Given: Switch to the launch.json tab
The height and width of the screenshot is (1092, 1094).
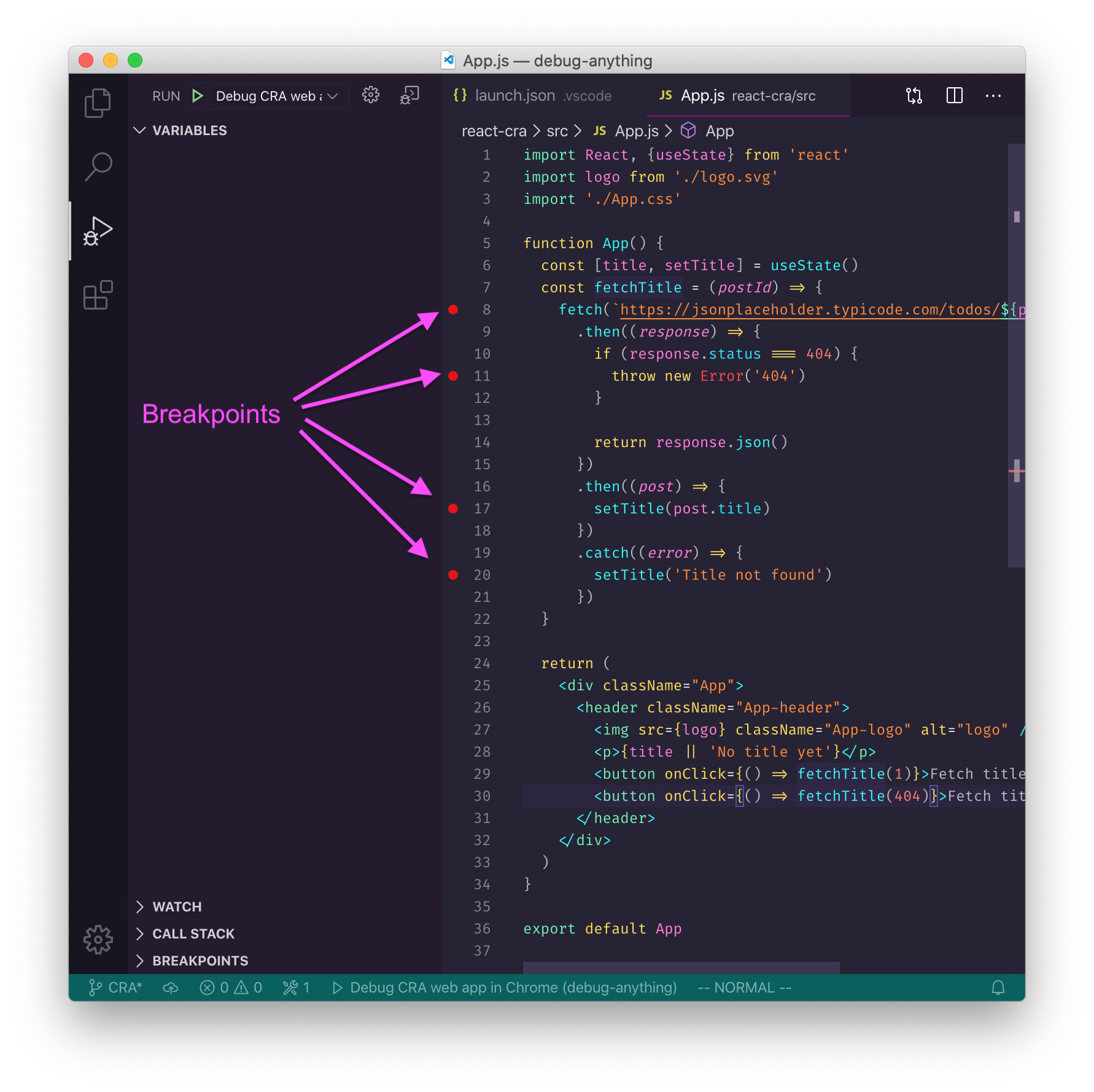Looking at the screenshot, I should pos(532,96).
